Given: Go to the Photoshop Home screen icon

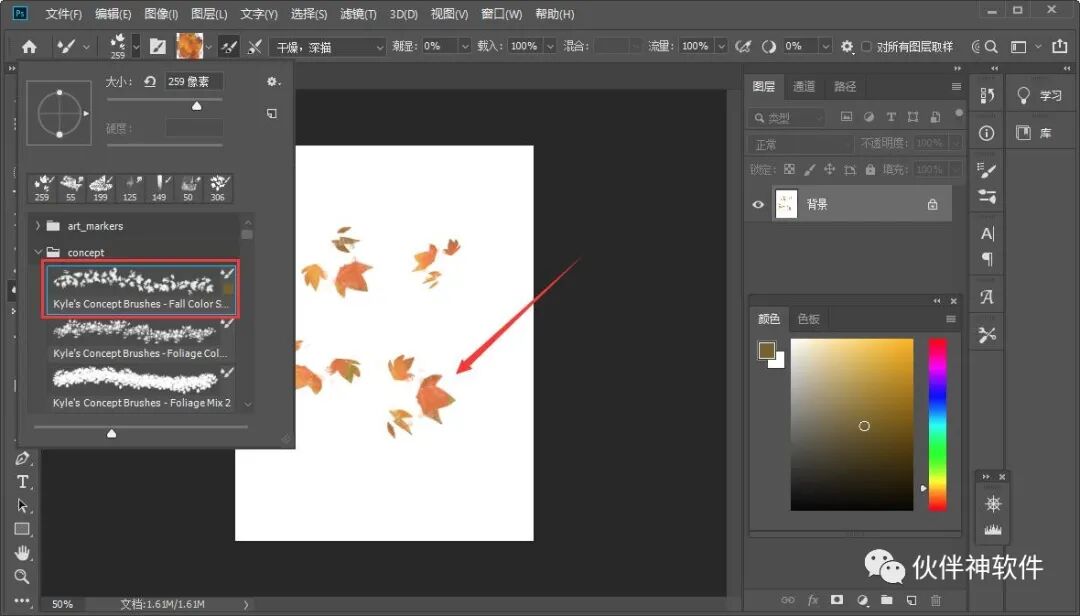Looking at the screenshot, I should (29, 47).
